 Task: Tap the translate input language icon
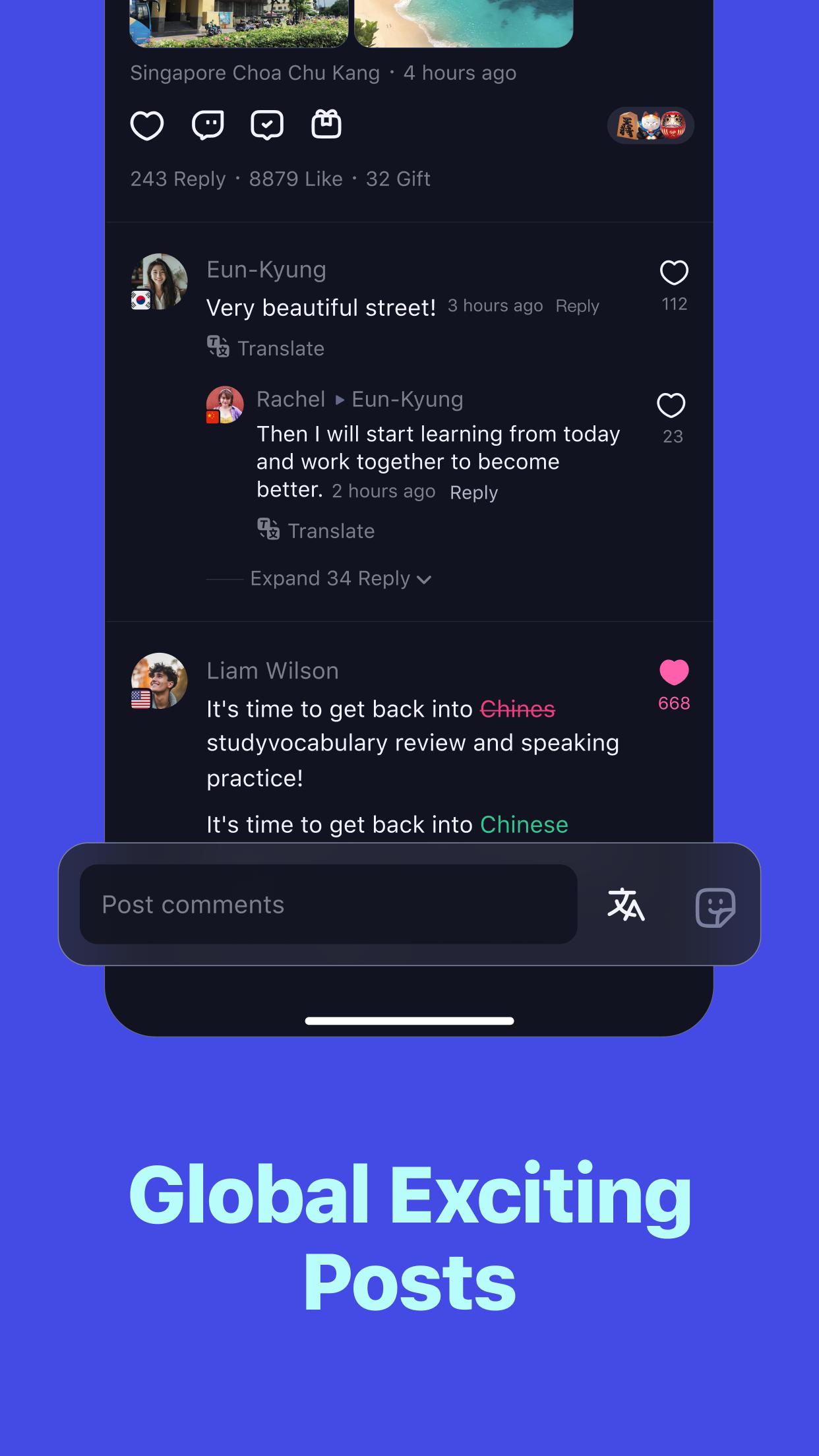(626, 904)
